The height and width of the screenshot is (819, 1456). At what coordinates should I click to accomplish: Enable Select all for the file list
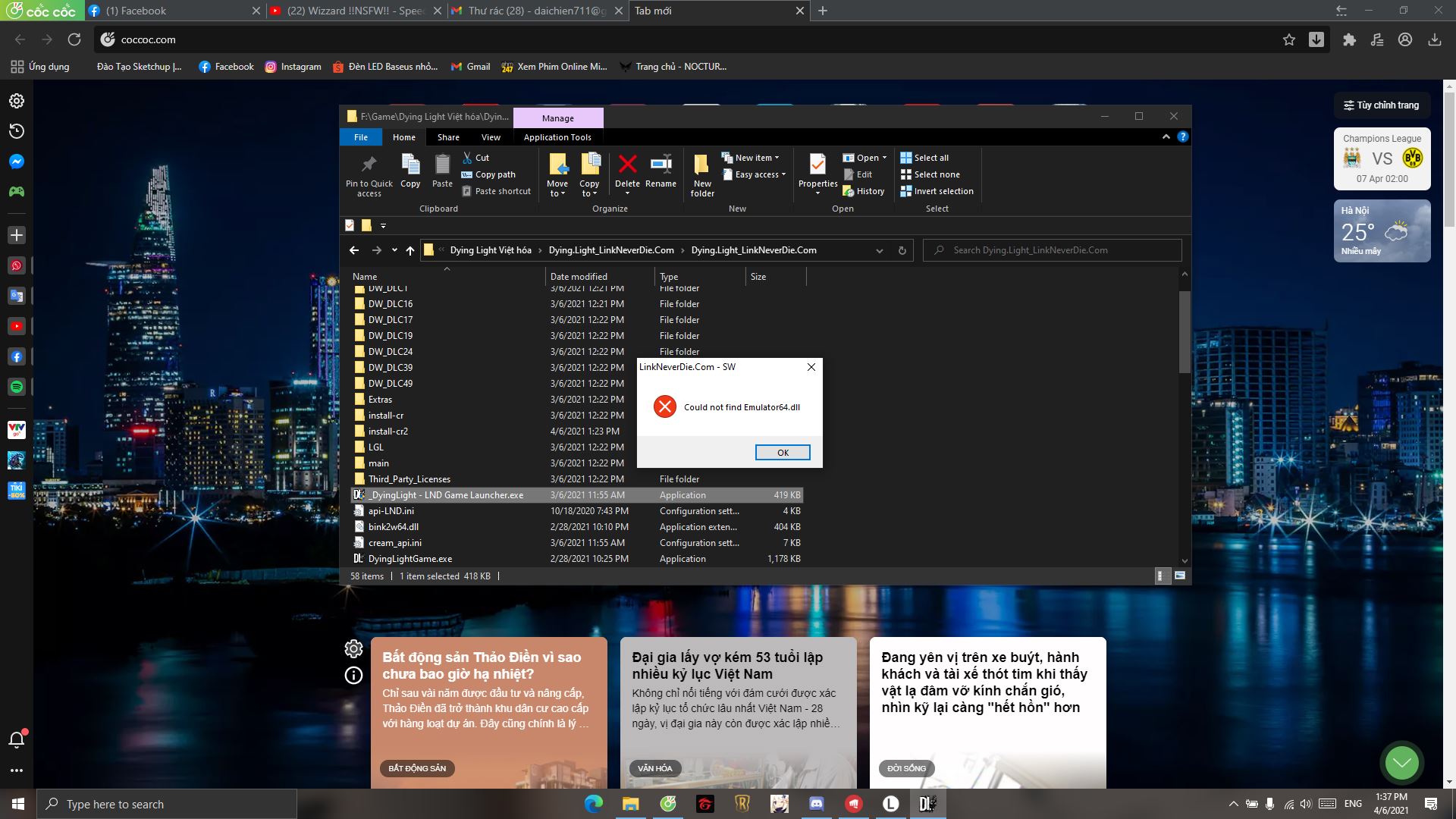click(x=926, y=157)
